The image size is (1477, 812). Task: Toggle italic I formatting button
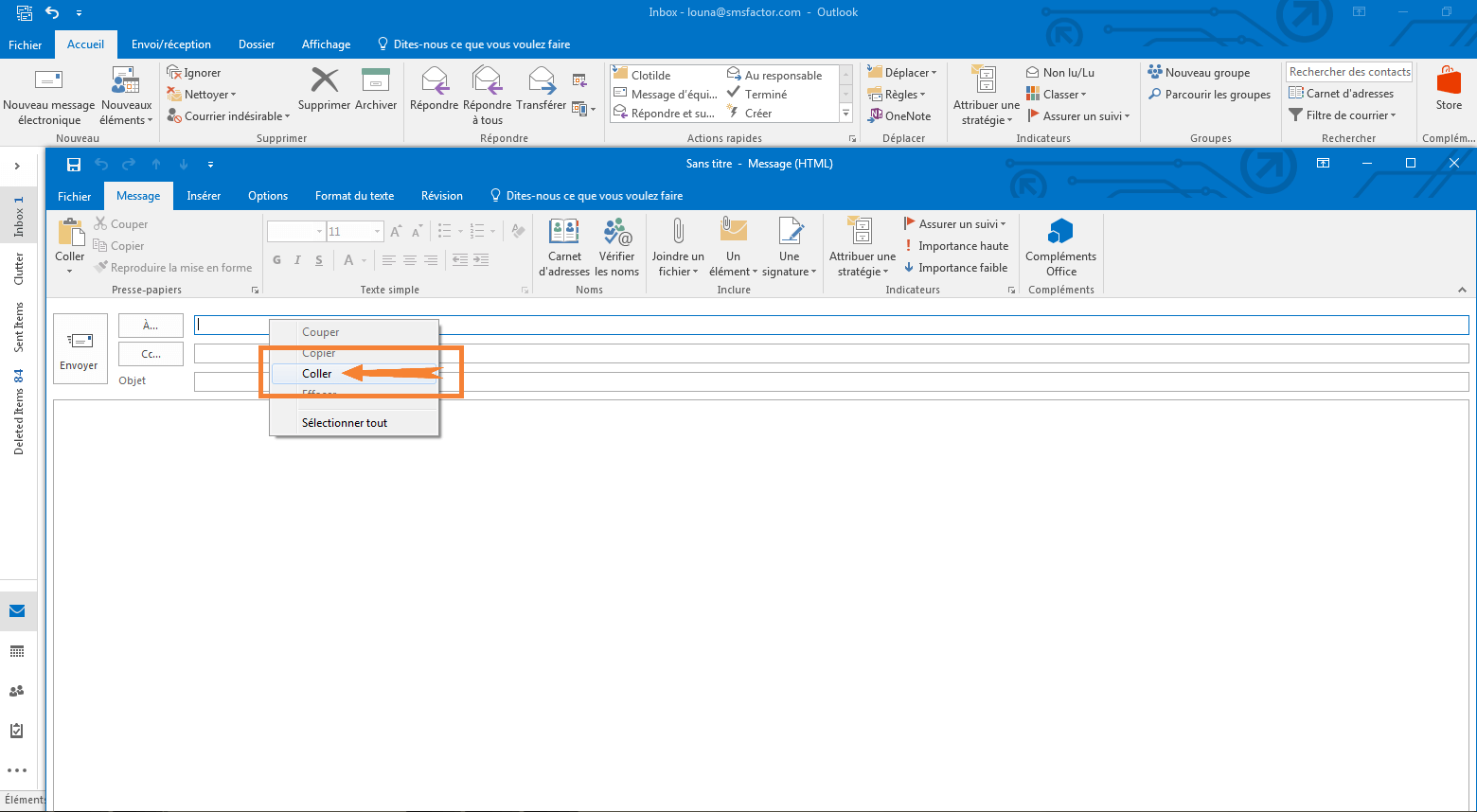click(x=297, y=260)
